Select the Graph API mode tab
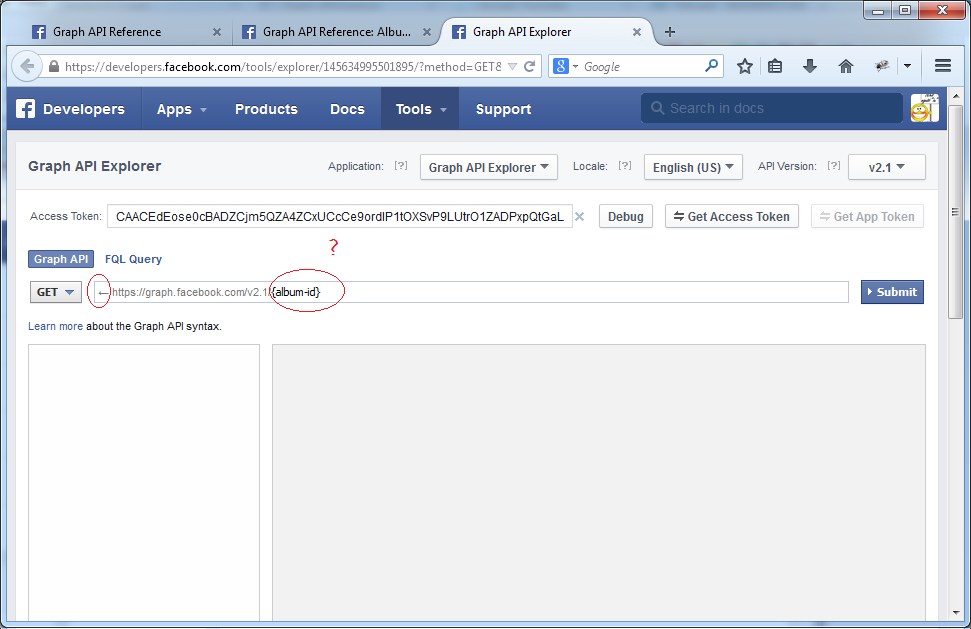971x629 pixels. click(61, 259)
